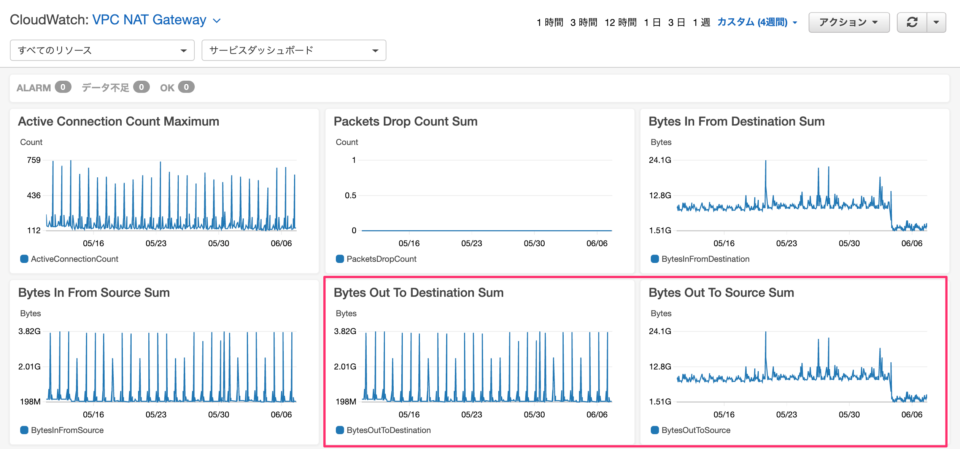
Task: Open the サービスダッシュボード dashboard dropdown
Action: tap(294, 50)
